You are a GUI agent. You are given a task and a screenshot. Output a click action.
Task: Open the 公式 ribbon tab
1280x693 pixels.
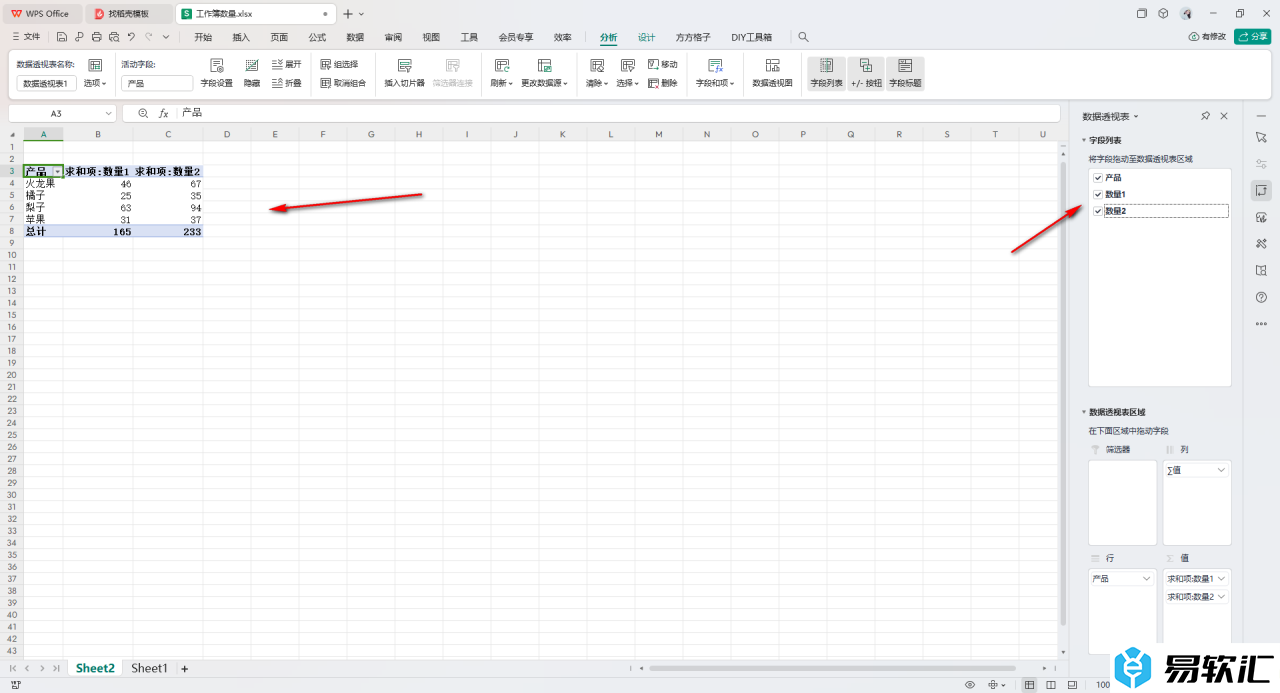(x=317, y=37)
